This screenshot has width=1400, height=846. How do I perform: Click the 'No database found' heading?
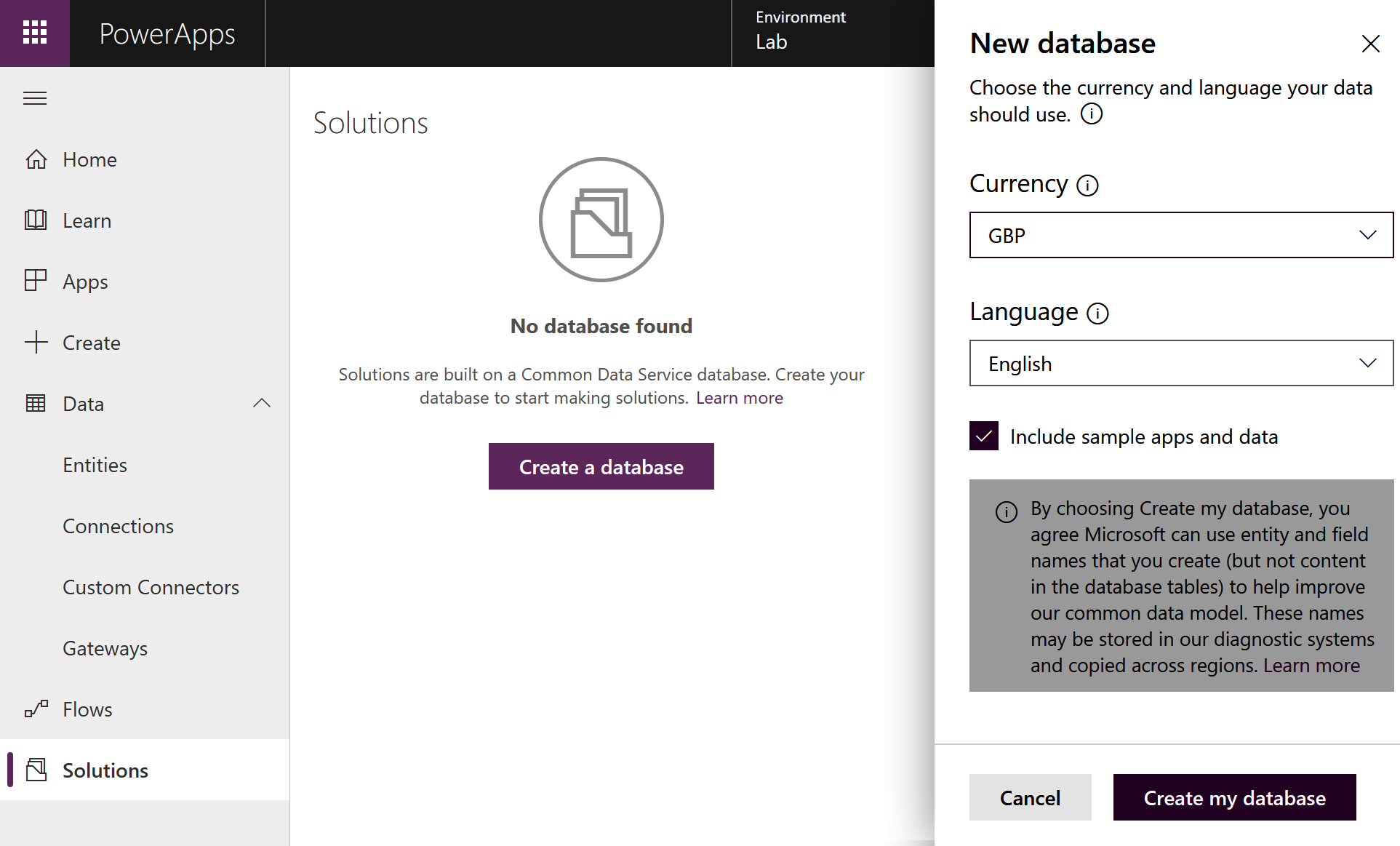[601, 326]
